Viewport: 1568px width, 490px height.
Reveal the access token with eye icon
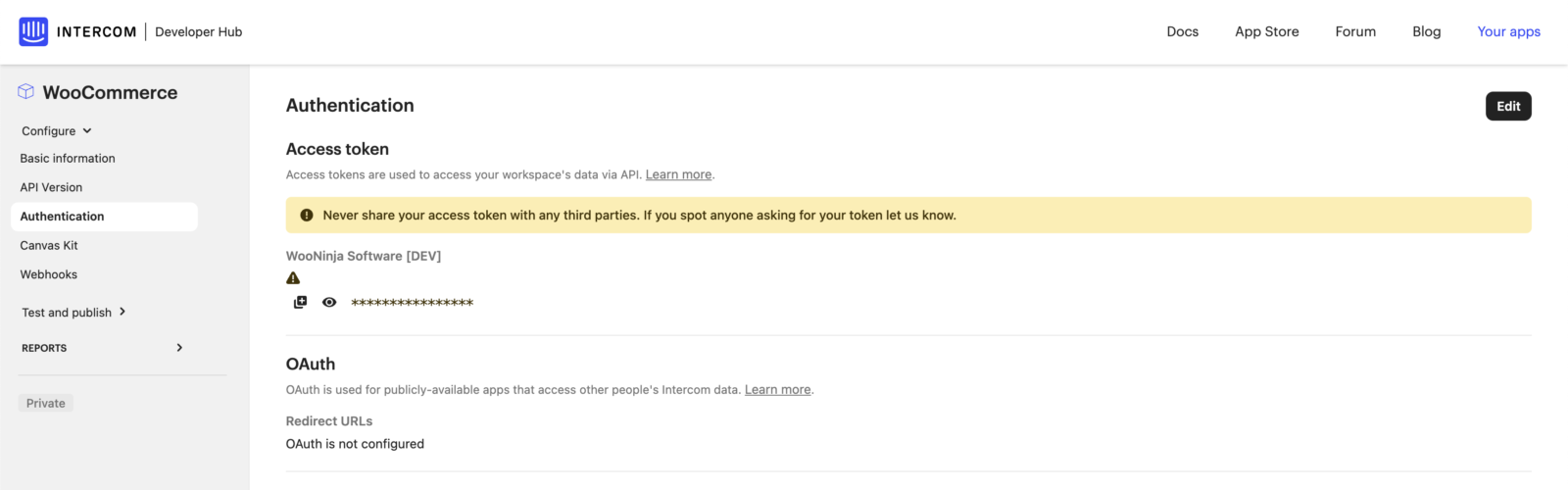tap(329, 302)
